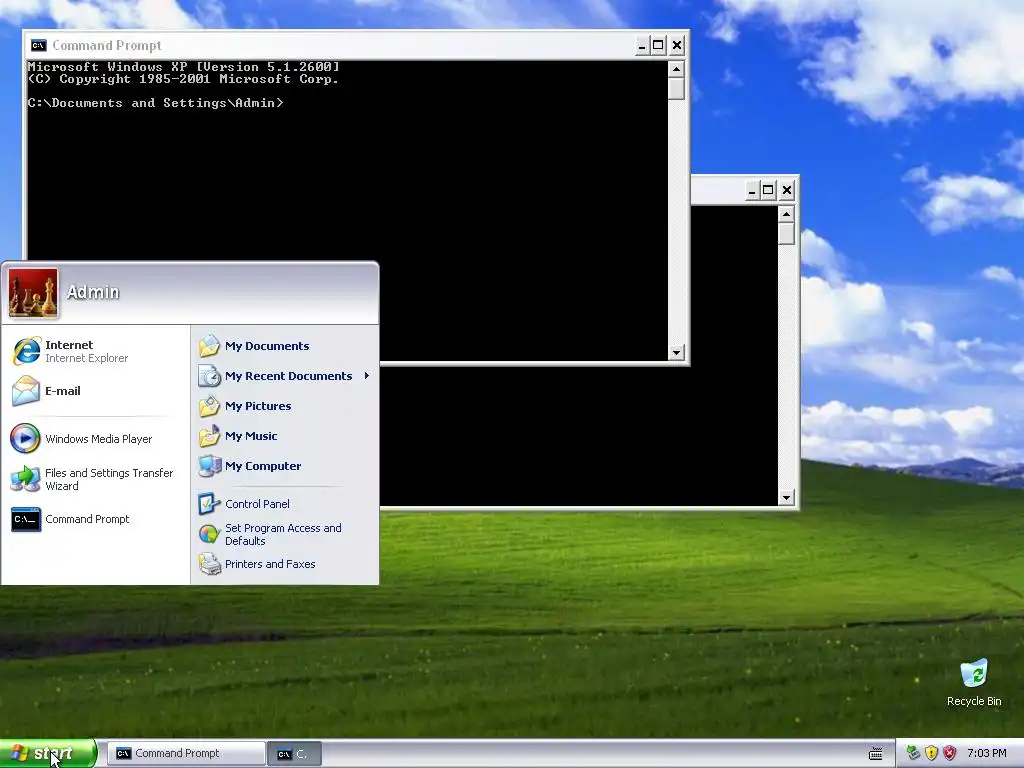Minimize the back Command Prompt window
Image resolution: width=1024 pixels, height=768 pixels.
tap(752, 191)
